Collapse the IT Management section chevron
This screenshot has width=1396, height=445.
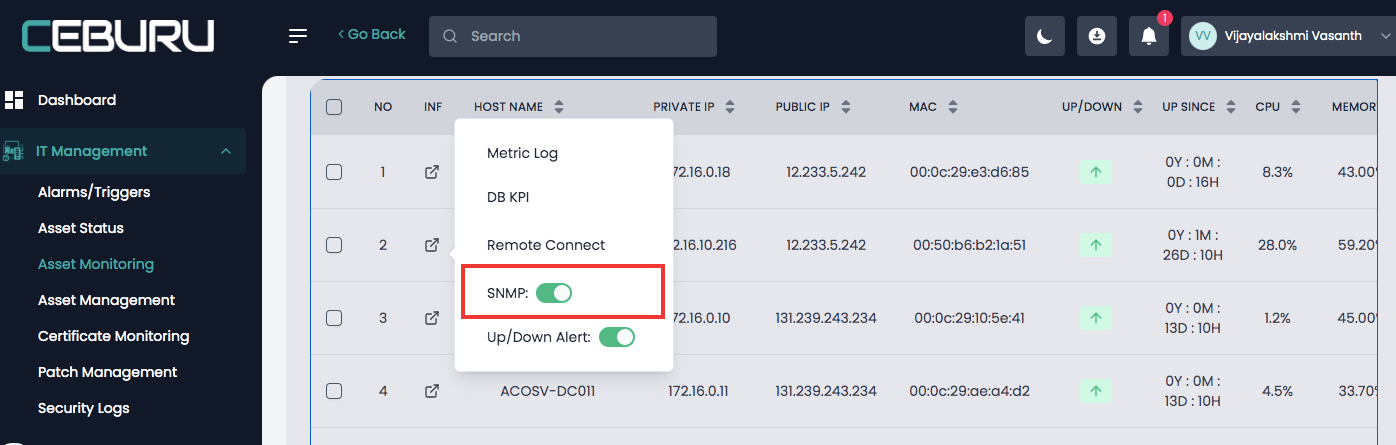pyautogui.click(x=226, y=152)
